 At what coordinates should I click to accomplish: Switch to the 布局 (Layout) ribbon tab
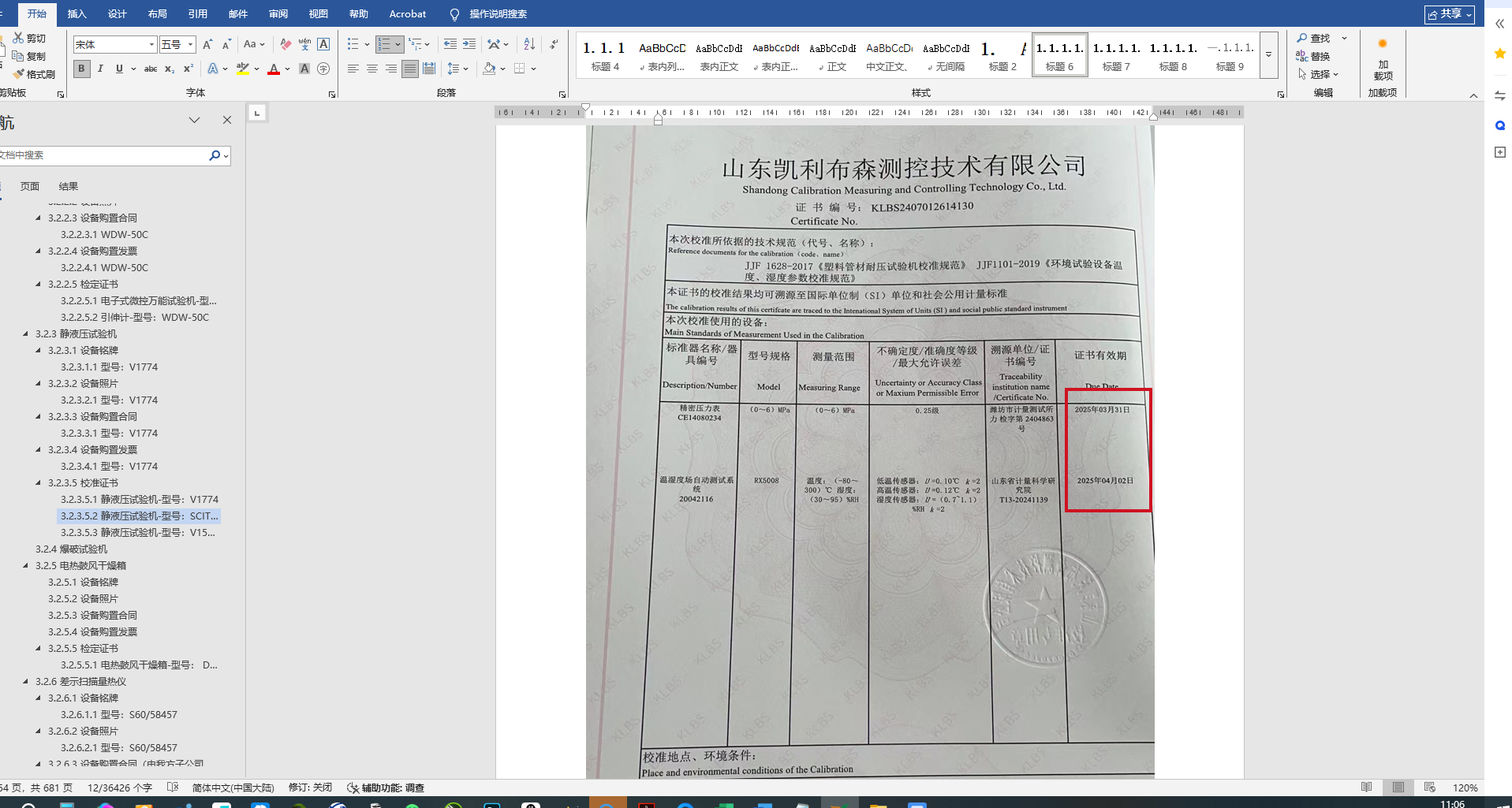[x=157, y=14]
